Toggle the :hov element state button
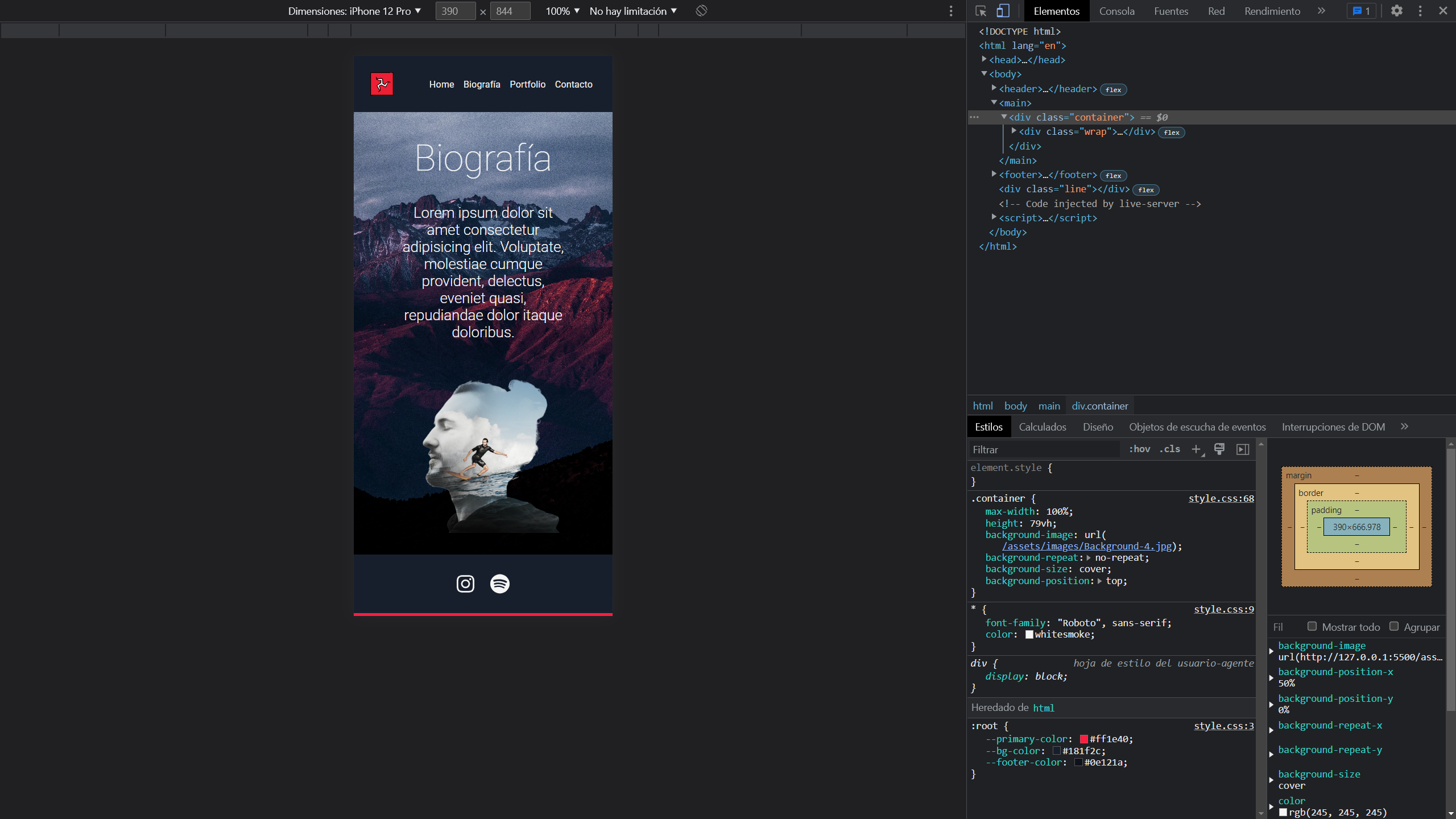 click(x=1139, y=449)
